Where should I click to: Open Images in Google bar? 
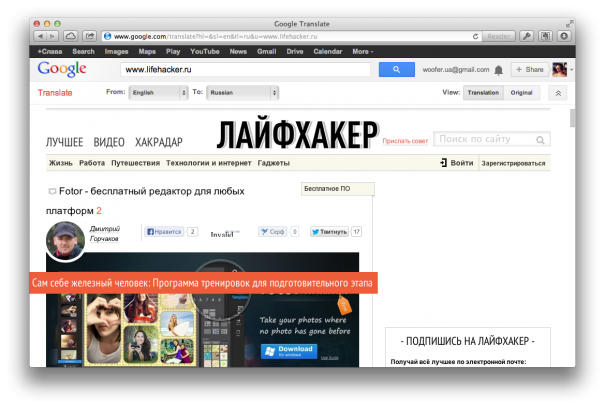(x=117, y=51)
